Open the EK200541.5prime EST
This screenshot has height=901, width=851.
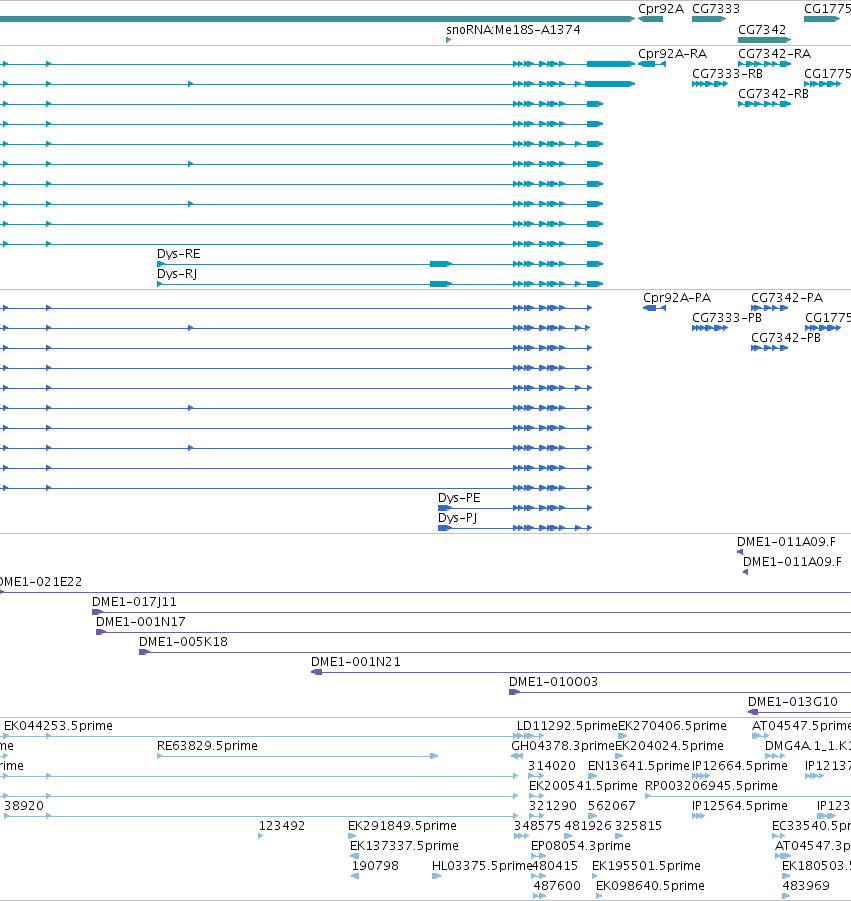coord(537,796)
